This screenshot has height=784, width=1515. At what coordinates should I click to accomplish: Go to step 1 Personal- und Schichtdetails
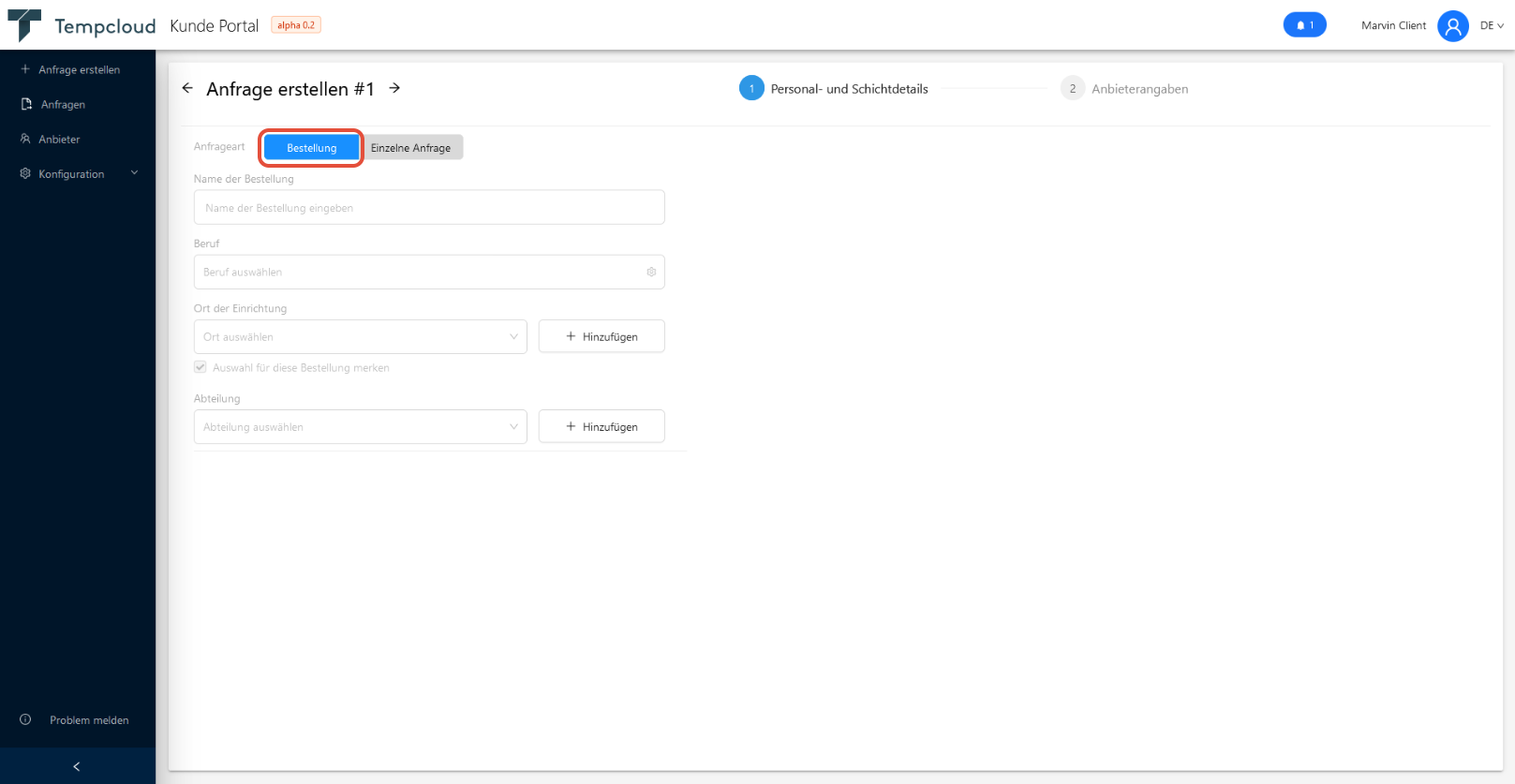(834, 89)
